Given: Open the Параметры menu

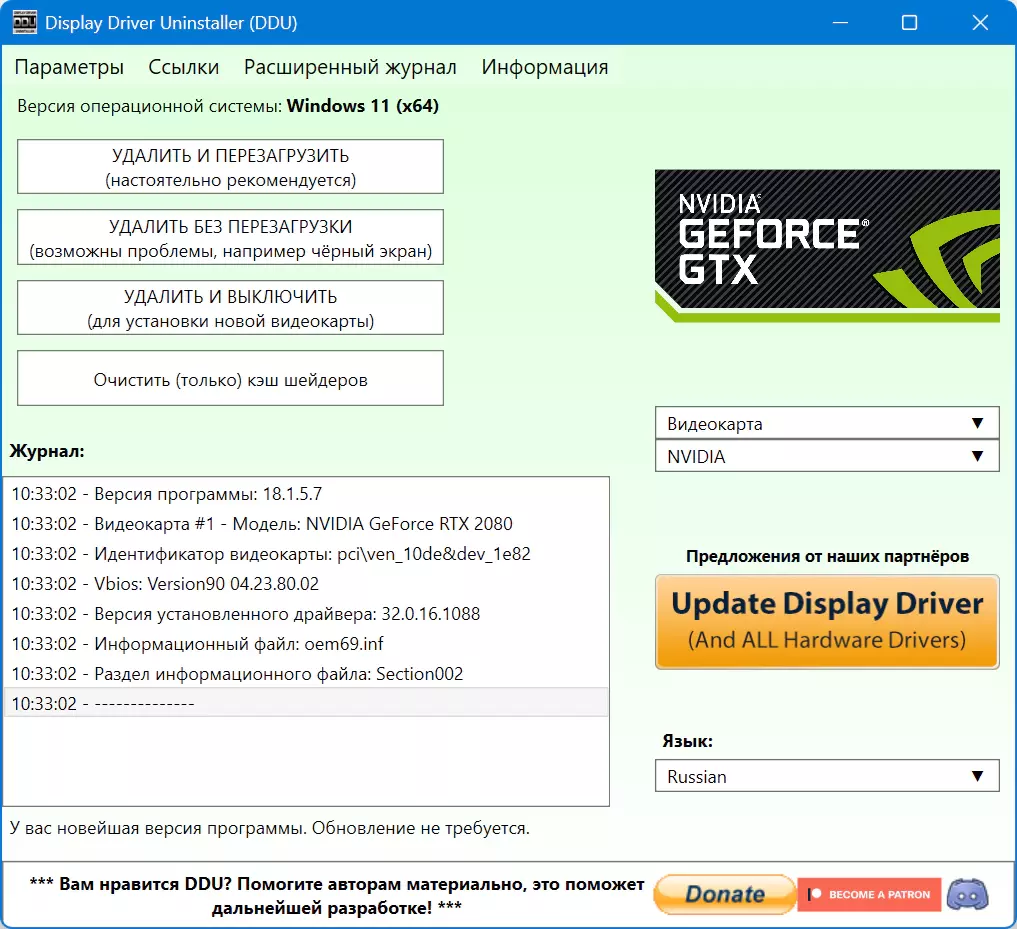Looking at the screenshot, I should coord(69,67).
